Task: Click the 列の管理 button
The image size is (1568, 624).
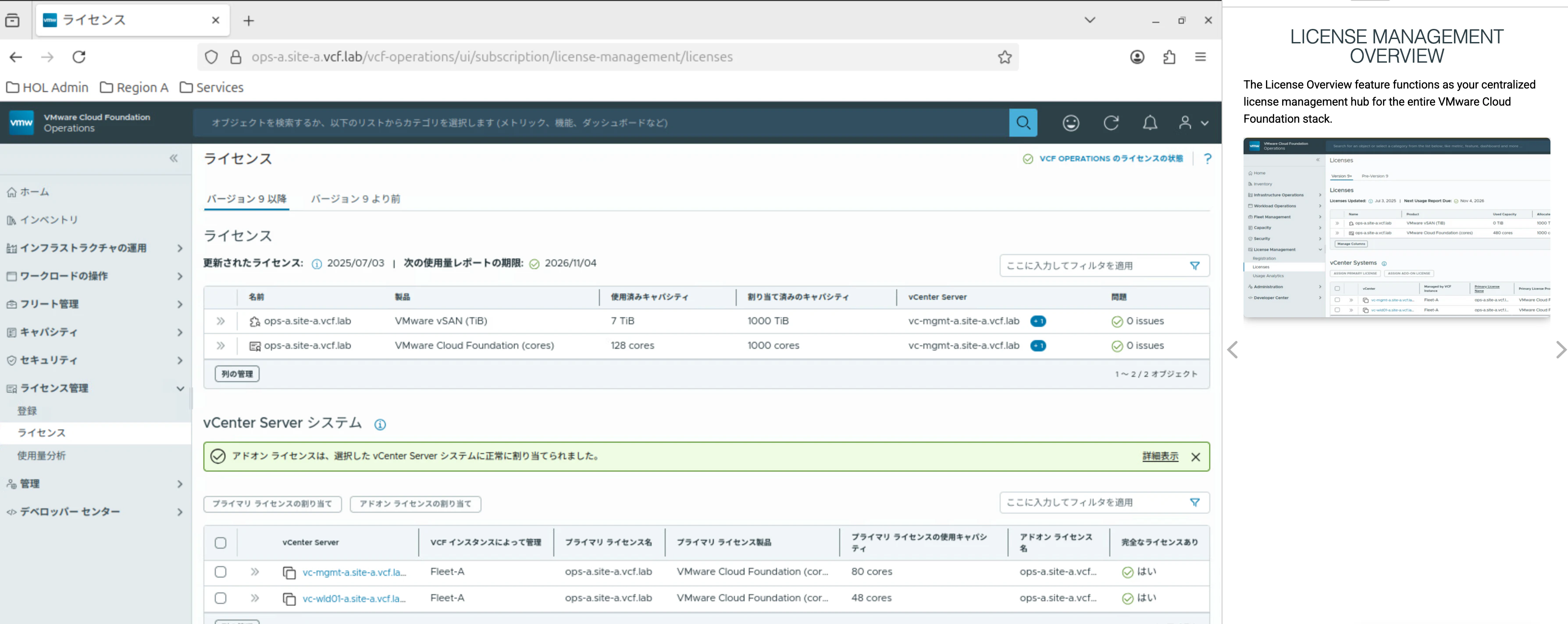Action: 237,374
